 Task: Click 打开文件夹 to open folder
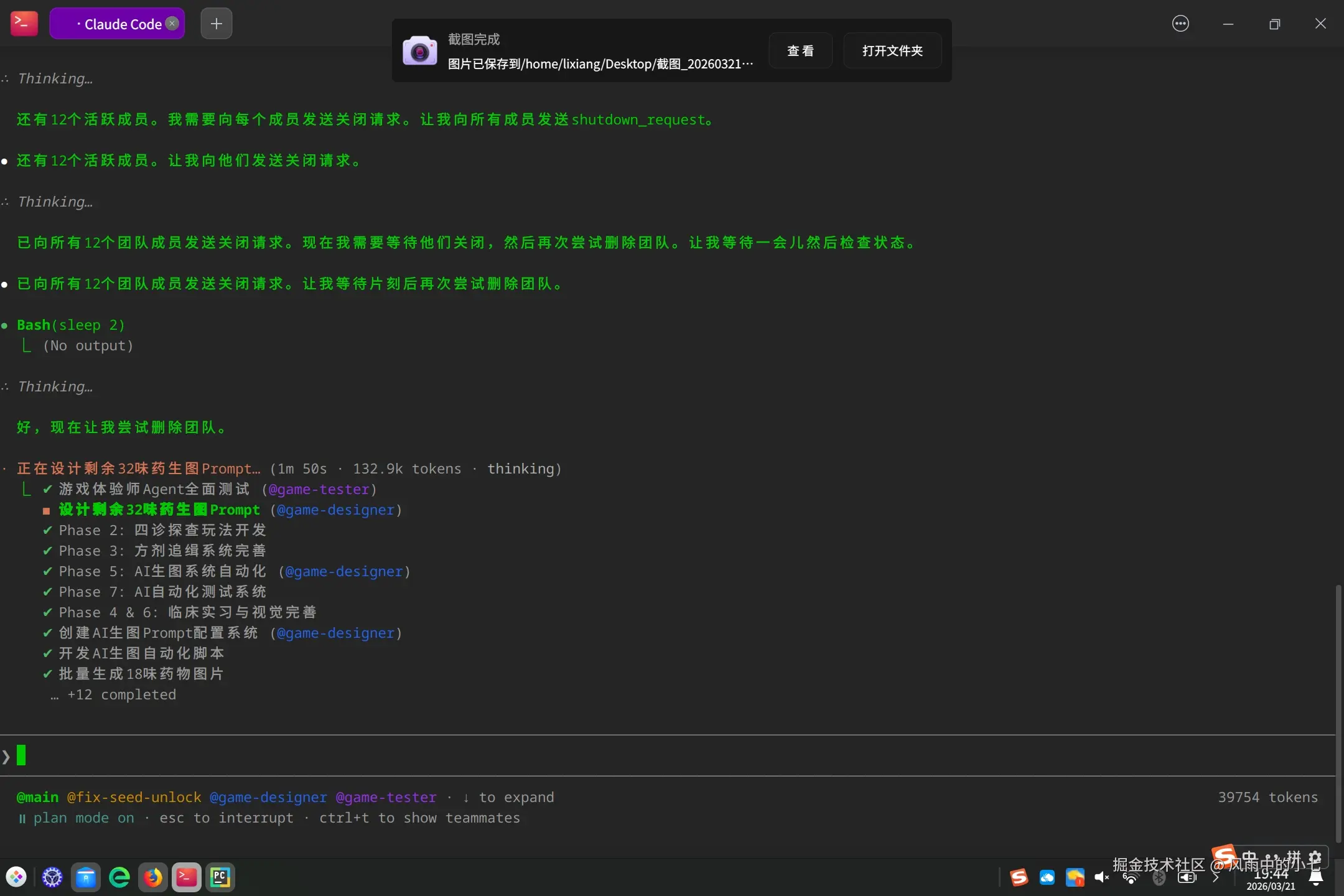tap(892, 51)
